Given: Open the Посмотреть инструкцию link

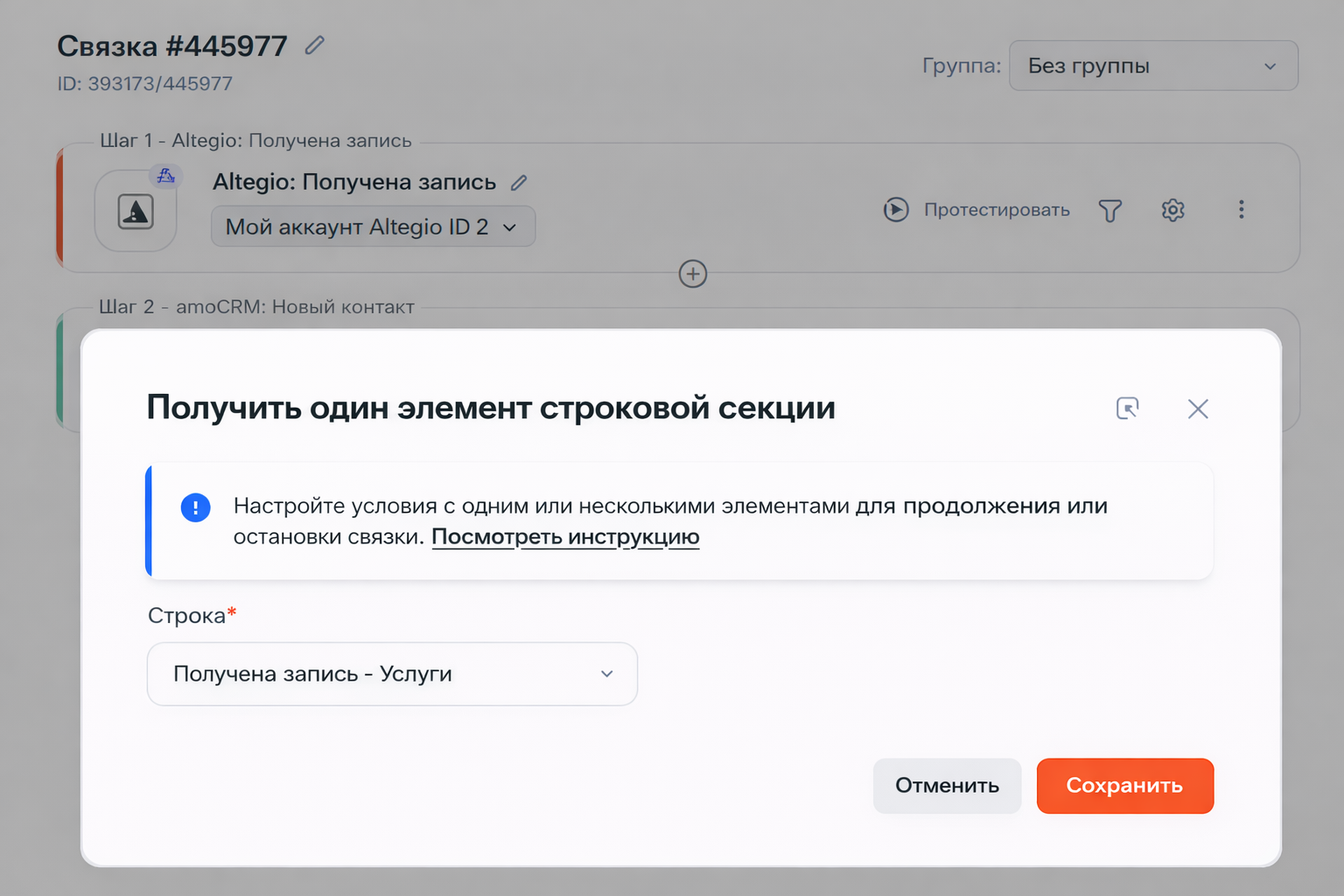Looking at the screenshot, I should [x=565, y=536].
